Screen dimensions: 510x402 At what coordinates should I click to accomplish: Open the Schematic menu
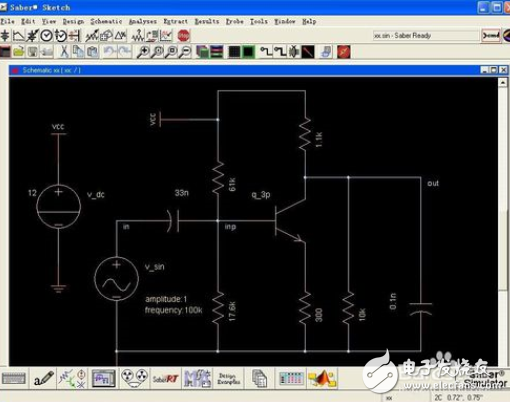[x=106, y=21]
